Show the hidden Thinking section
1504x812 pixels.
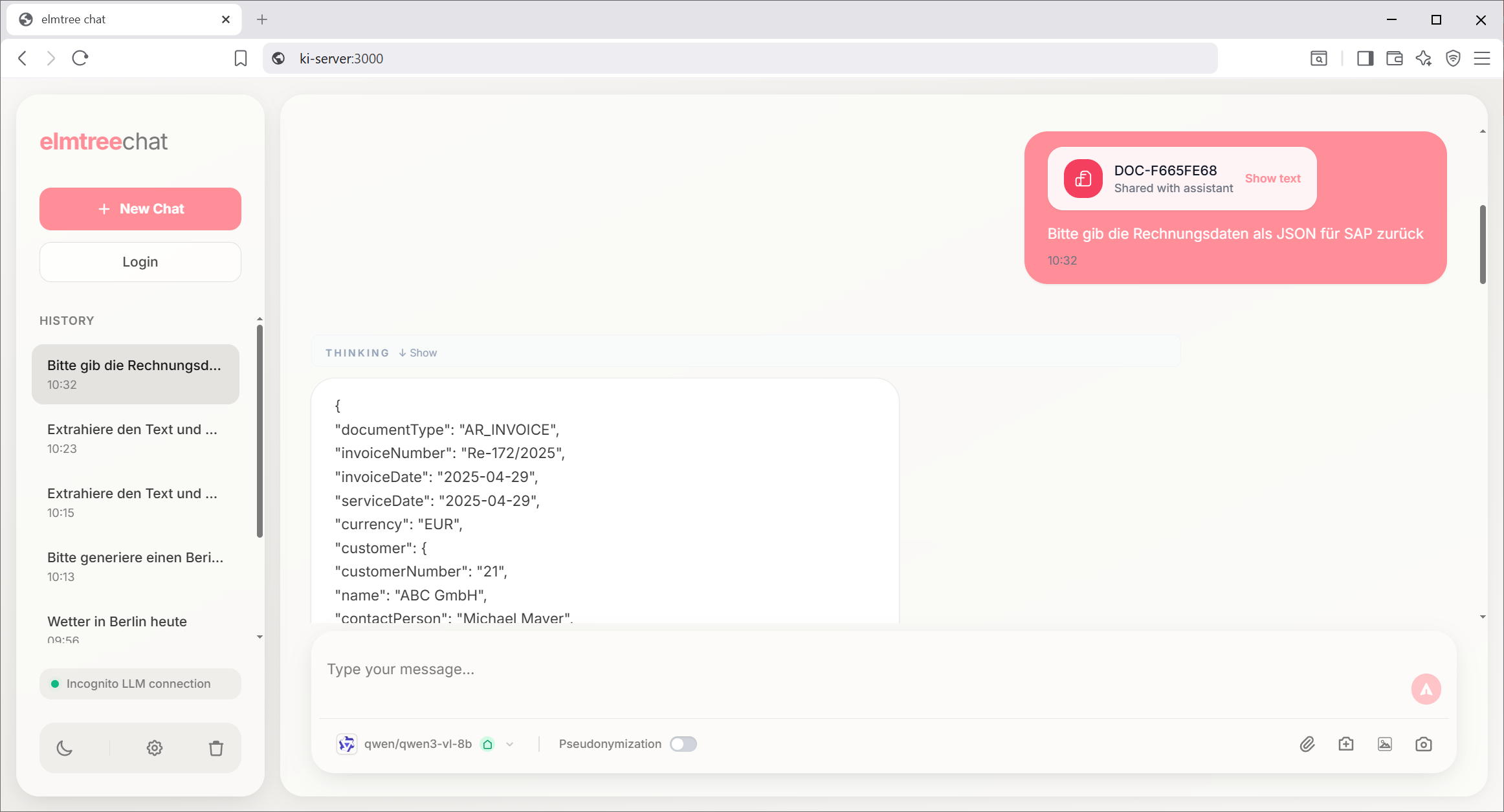click(x=417, y=353)
